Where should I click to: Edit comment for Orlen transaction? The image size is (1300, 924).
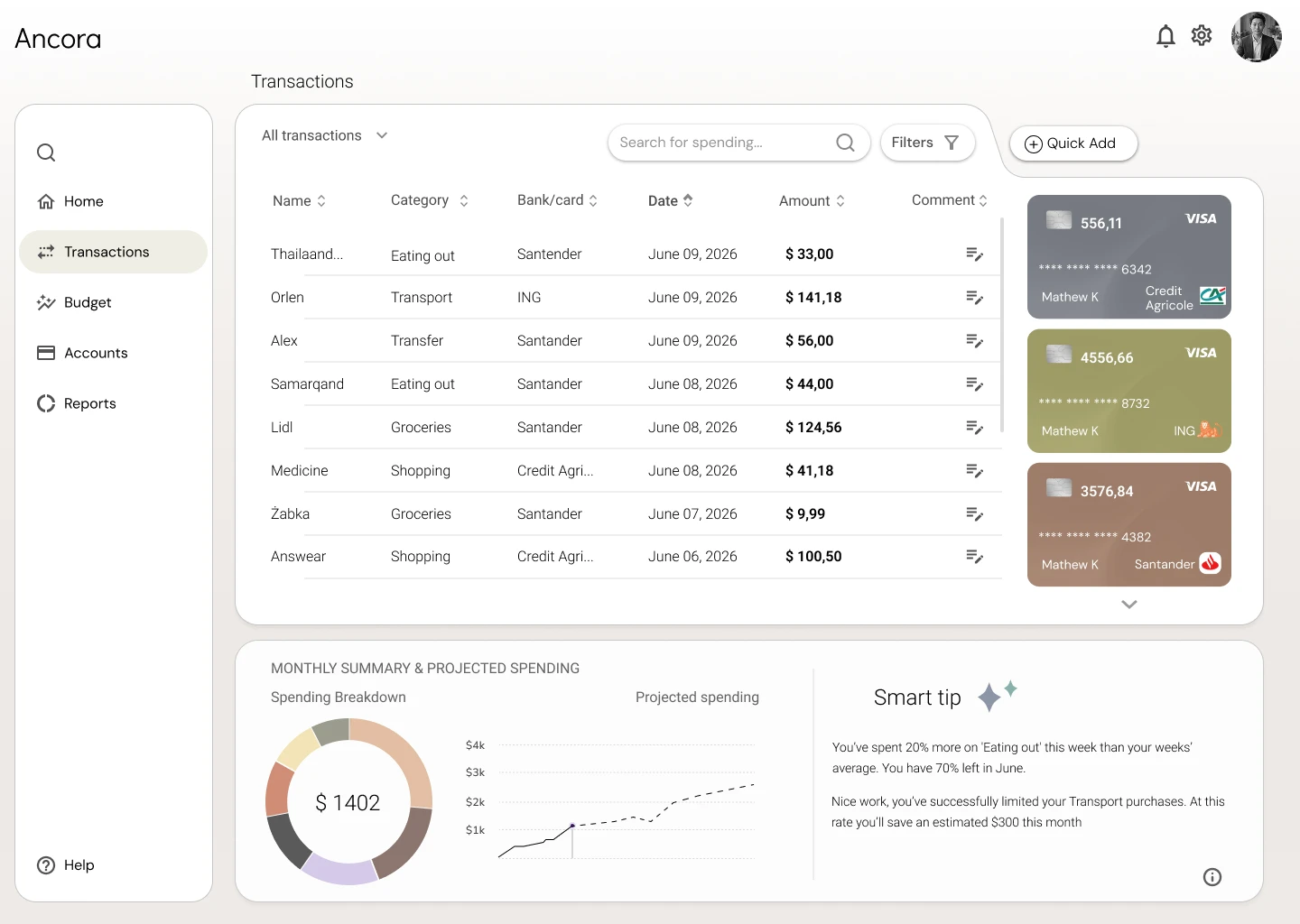click(x=974, y=298)
